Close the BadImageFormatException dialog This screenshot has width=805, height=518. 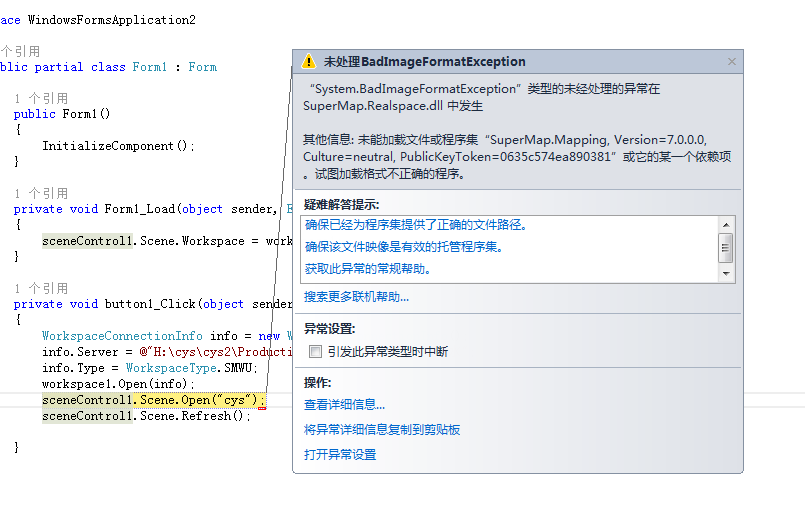click(x=731, y=62)
